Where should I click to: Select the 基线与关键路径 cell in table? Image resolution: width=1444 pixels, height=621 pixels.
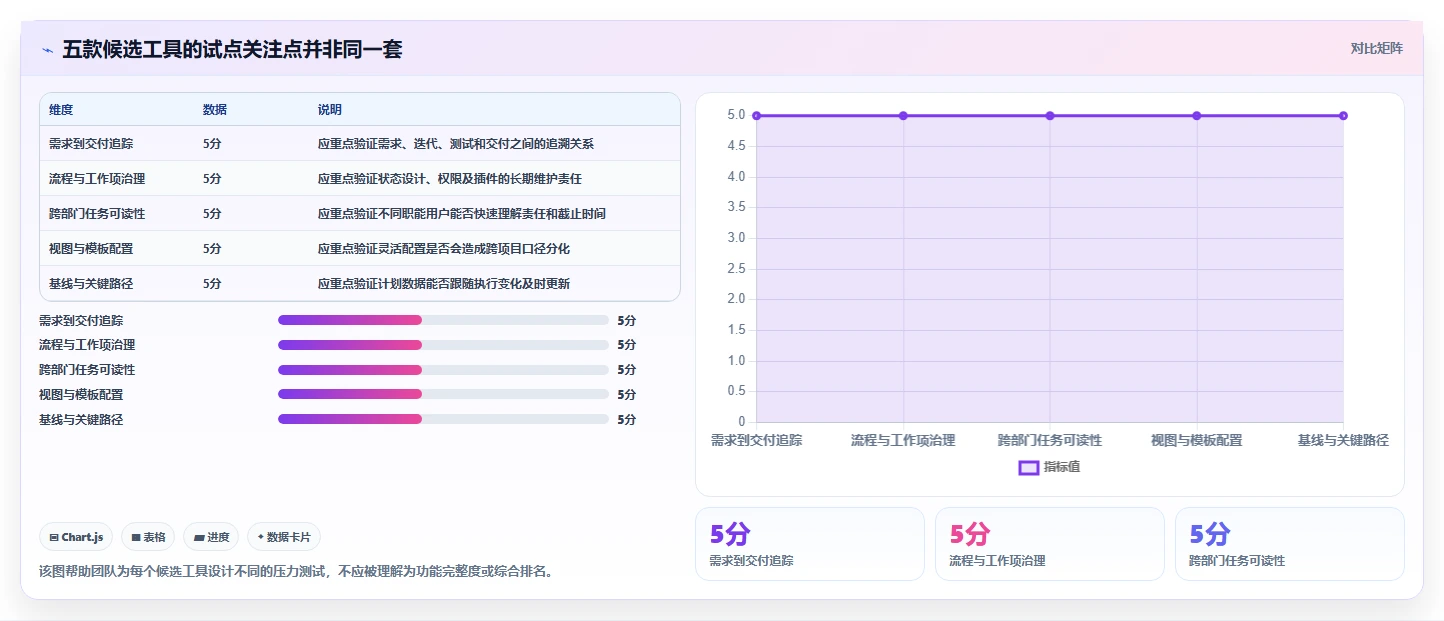91,284
